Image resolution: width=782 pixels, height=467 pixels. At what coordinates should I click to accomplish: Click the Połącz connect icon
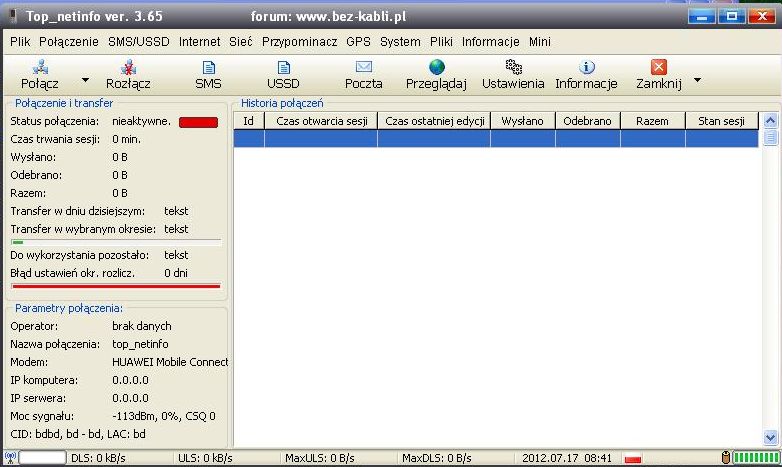[x=41, y=67]
